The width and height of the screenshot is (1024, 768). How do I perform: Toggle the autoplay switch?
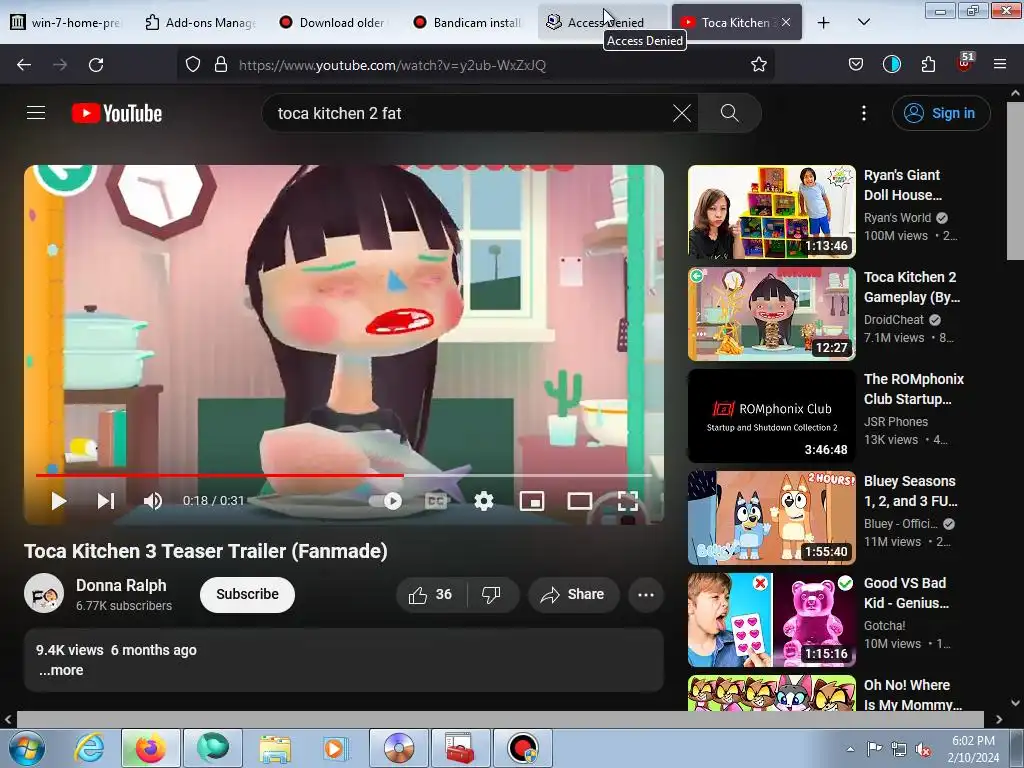[386, 501]
